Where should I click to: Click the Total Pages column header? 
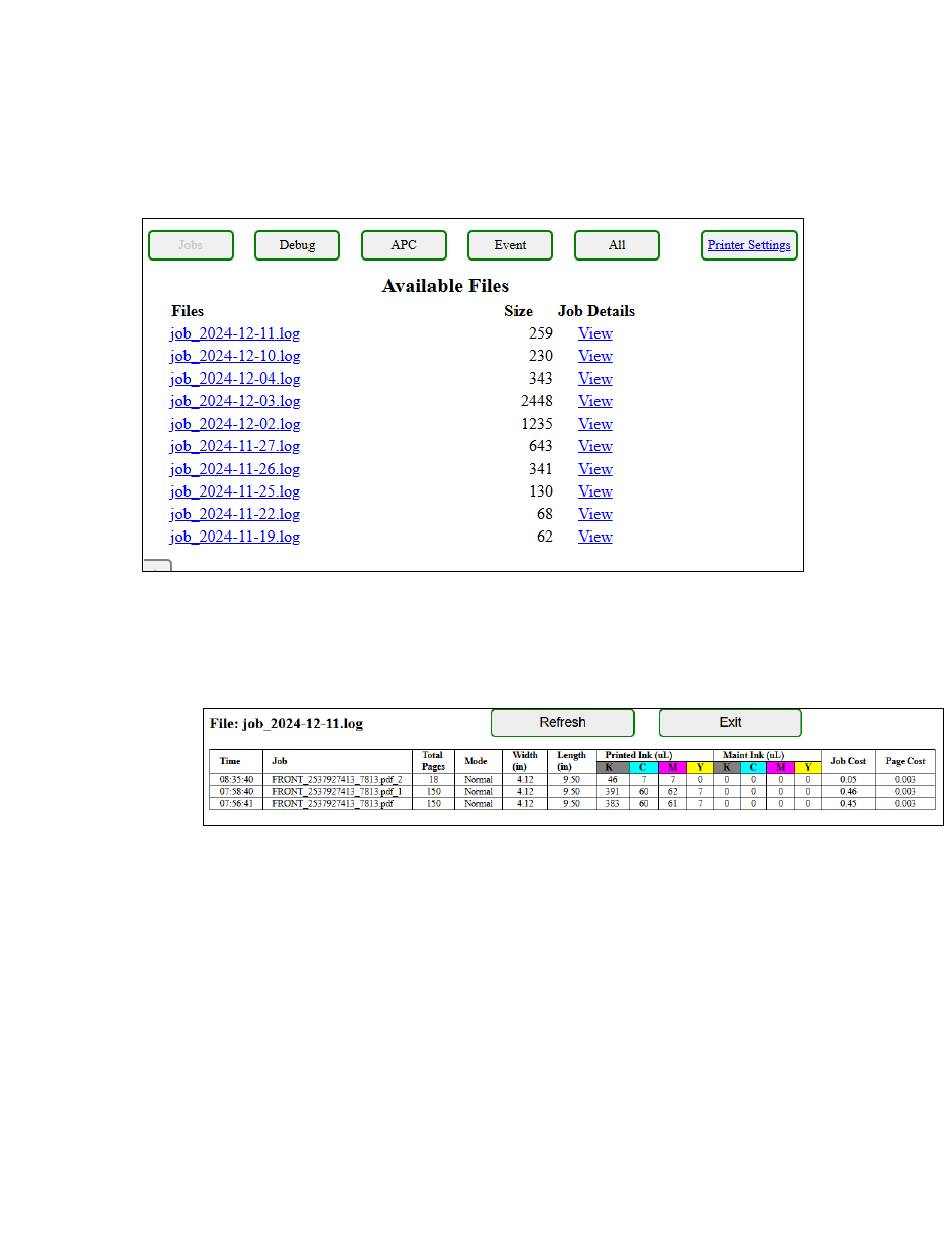tap(433, 761)
